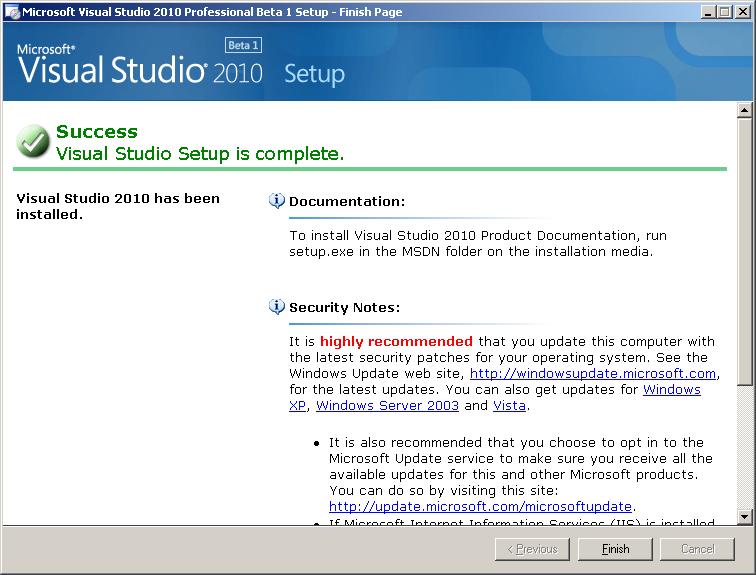Screen dimensions: 756x575
Task: Click the green success checkmark icon
Action: pyautogui.click(x=33, y=141)
